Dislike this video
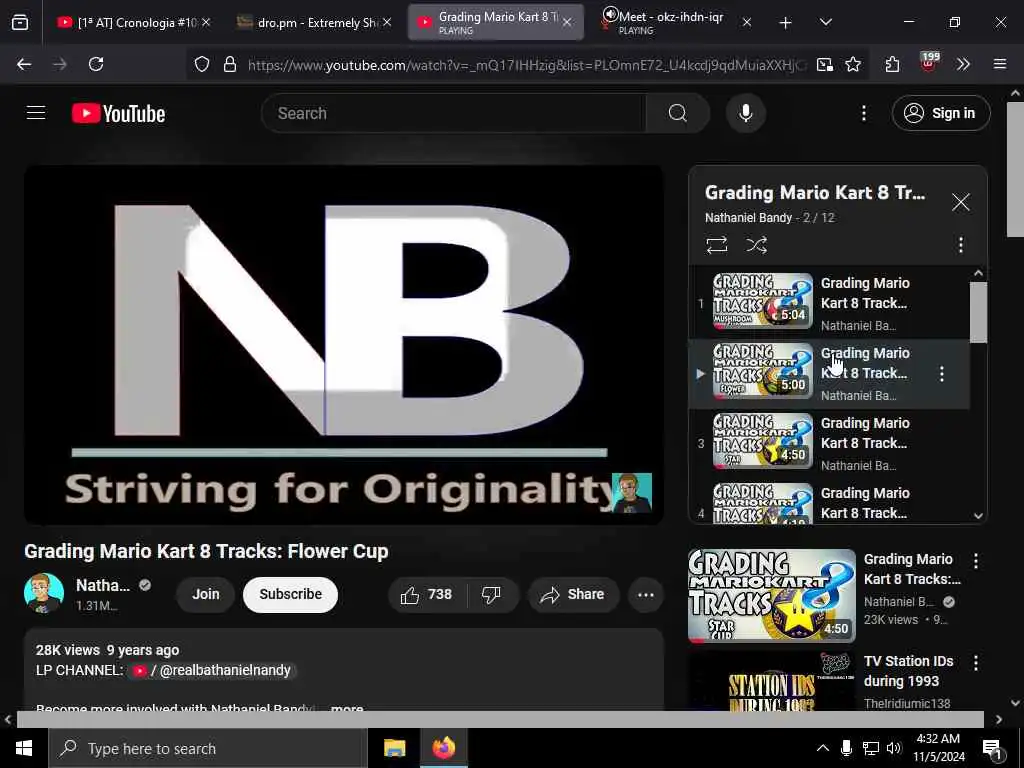1024x768 pixels. click(x=491, y=594)
